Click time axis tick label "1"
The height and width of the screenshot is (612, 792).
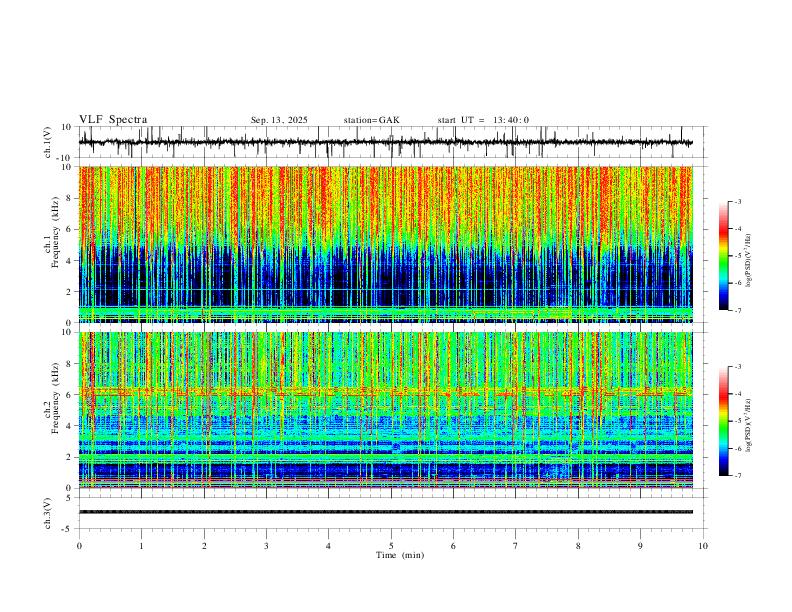141,546
